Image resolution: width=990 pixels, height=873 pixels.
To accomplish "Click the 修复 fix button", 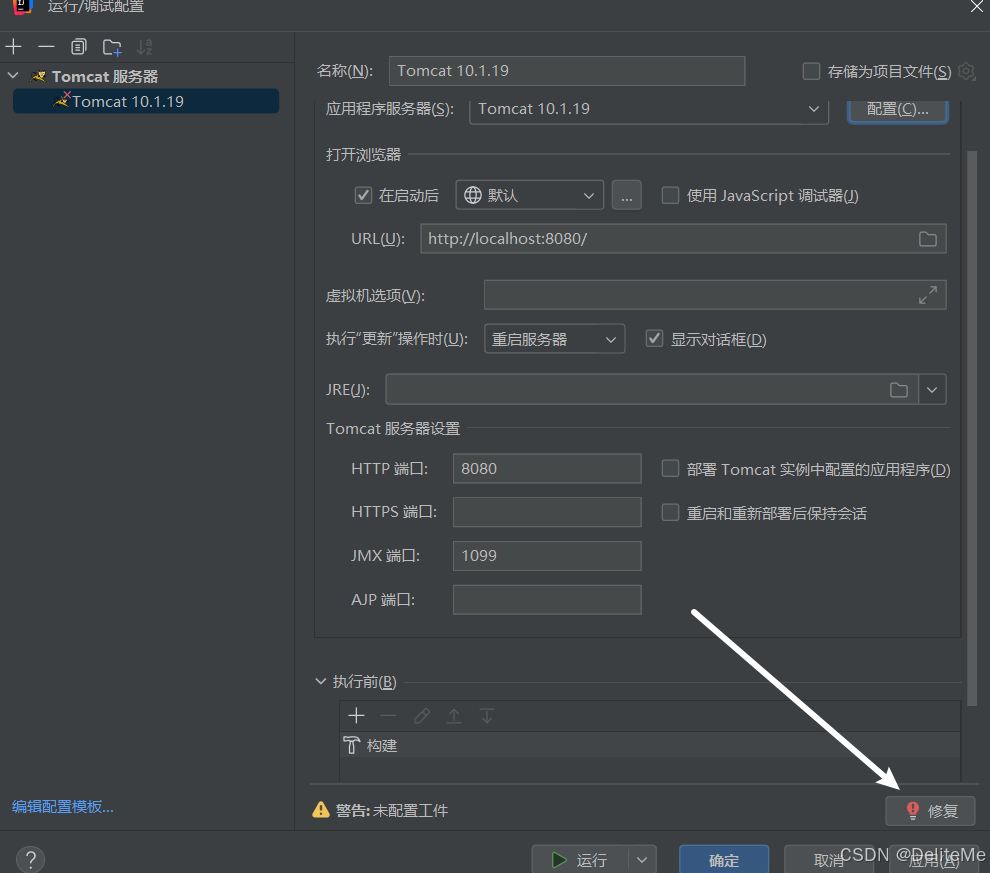I will pyautogui.click(x=930, y=811).
